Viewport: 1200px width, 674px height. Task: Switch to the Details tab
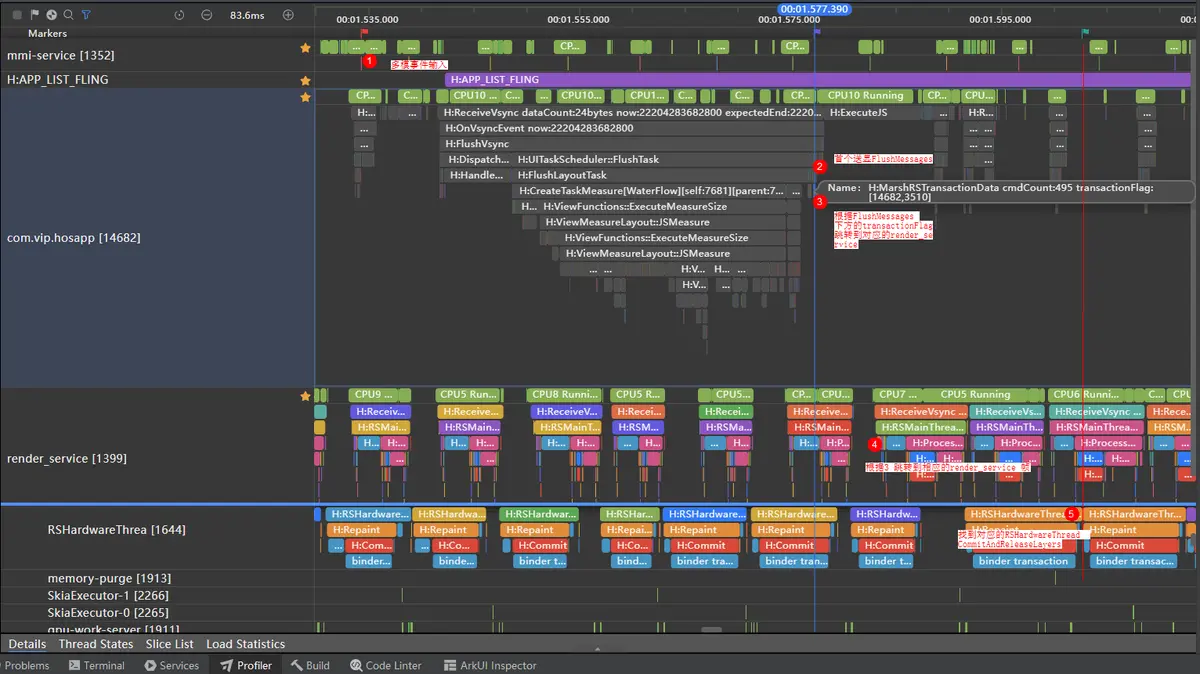pos(27,644)
